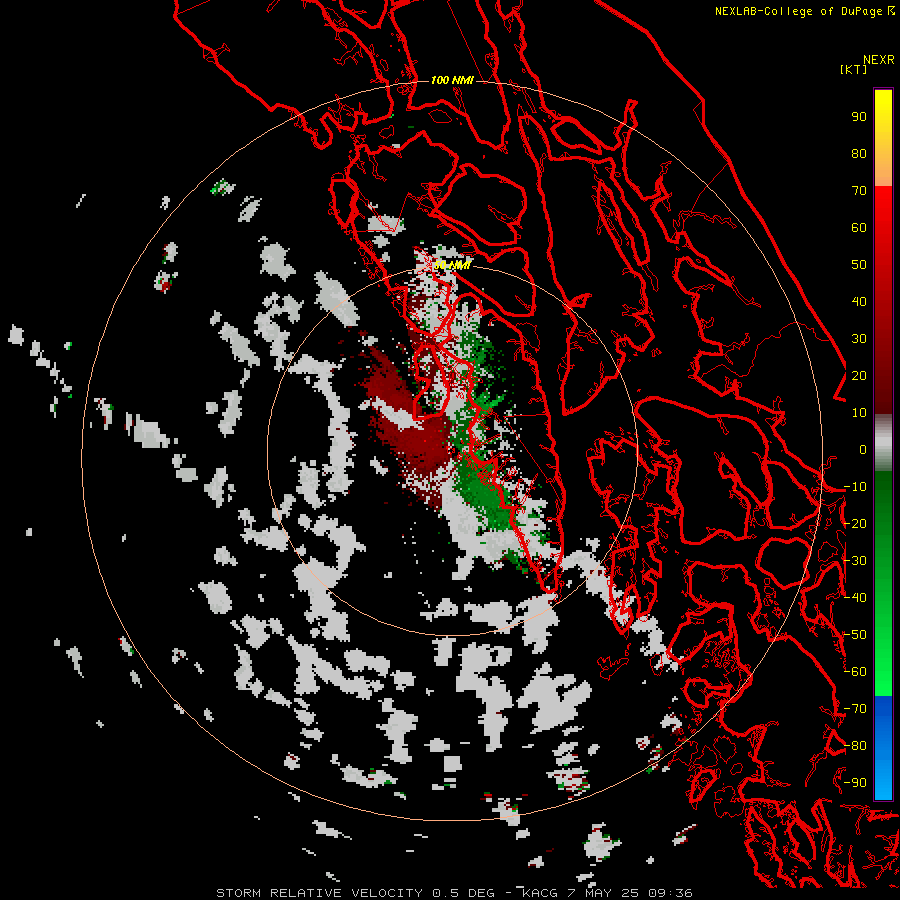
Task: Click the -60 scale value
Action: tap(855, 672)
